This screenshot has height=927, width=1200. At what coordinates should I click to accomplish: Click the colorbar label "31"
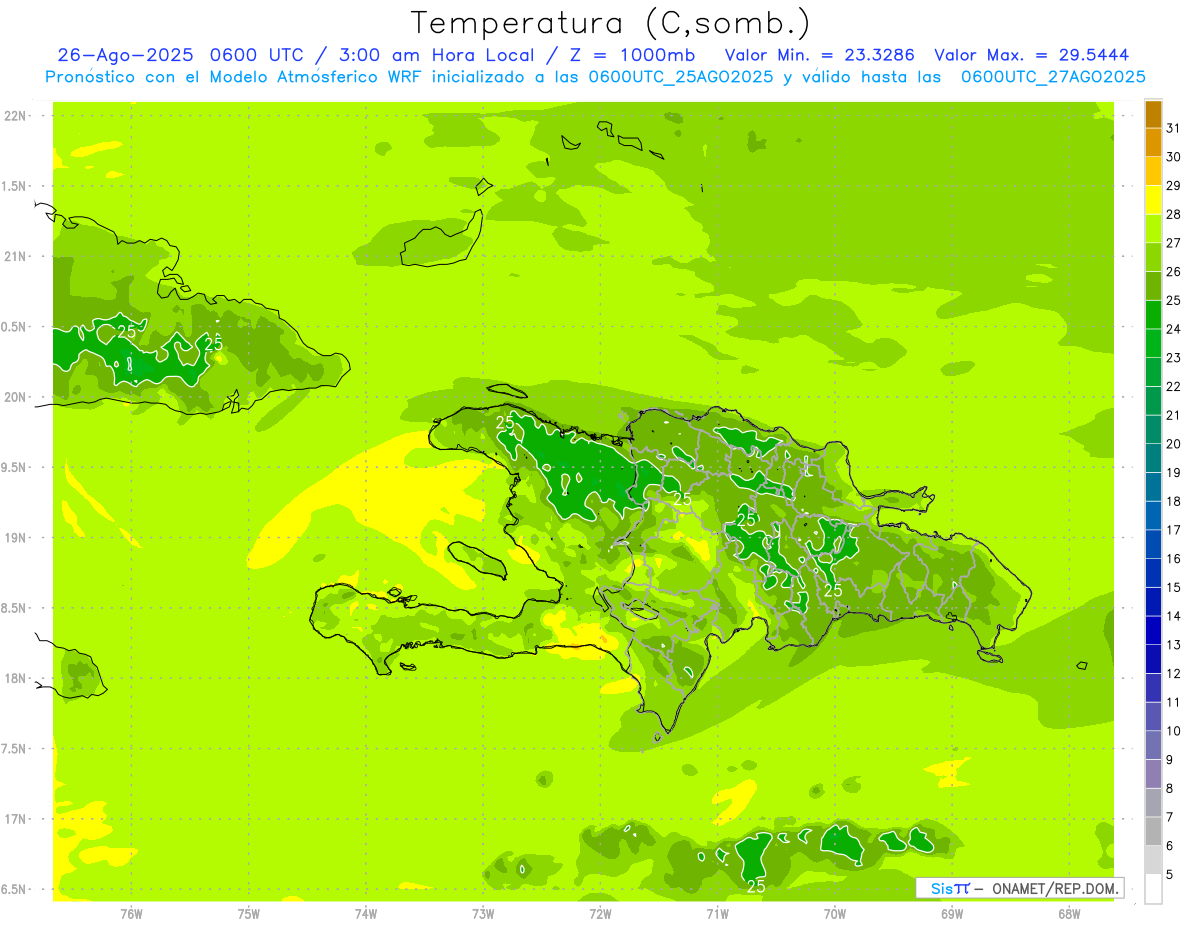(x=1174, y=128)
